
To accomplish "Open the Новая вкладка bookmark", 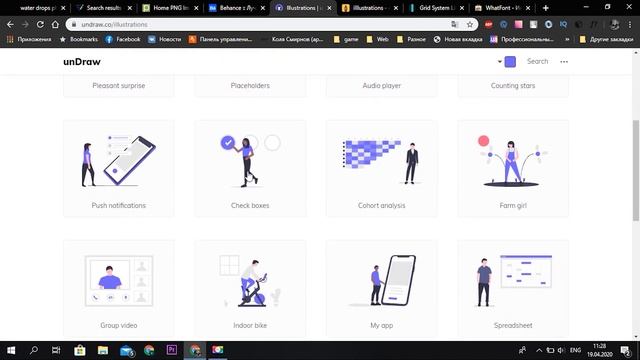I will [x=458, y=39].
